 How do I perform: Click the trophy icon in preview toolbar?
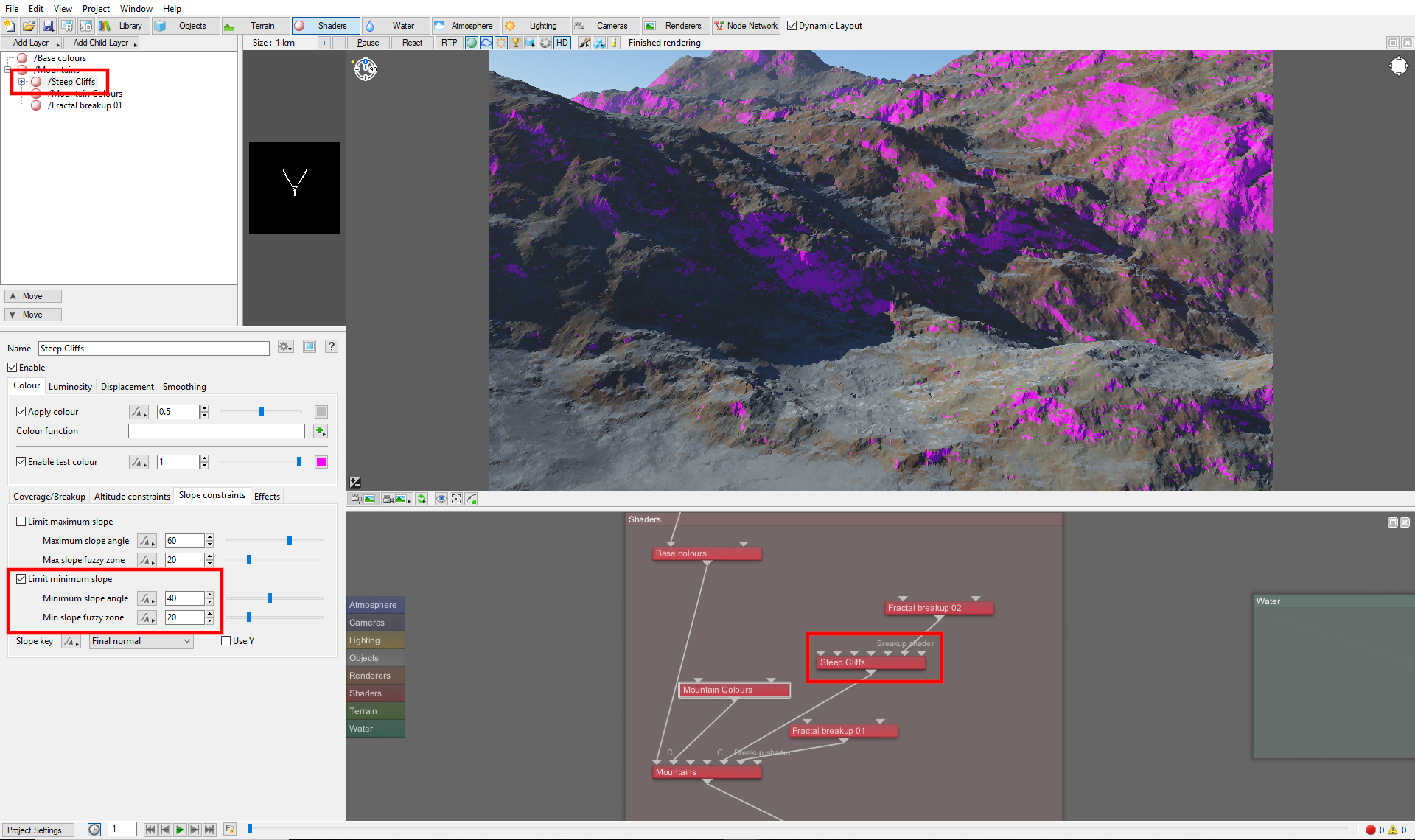pyautogui.click(x=516, y=43)
